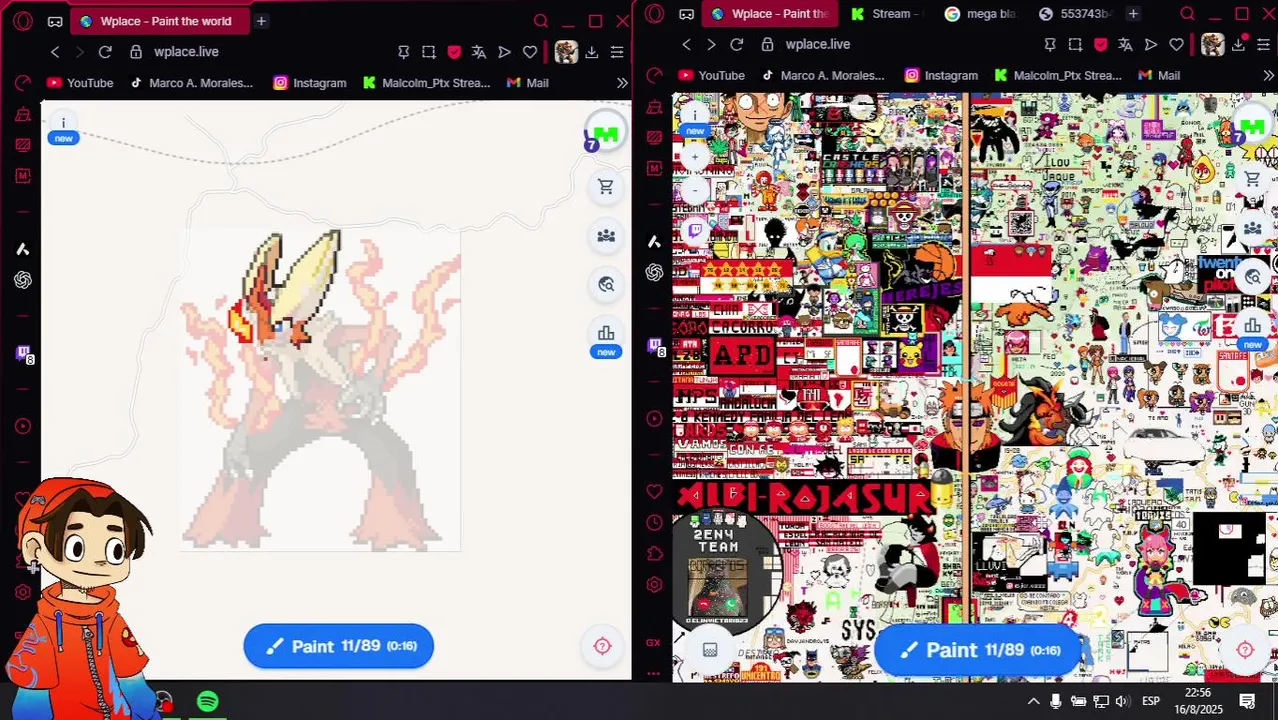Take a snapshot in left window toolbar
The image size is (1278, 720).
(x=428, y=52)
